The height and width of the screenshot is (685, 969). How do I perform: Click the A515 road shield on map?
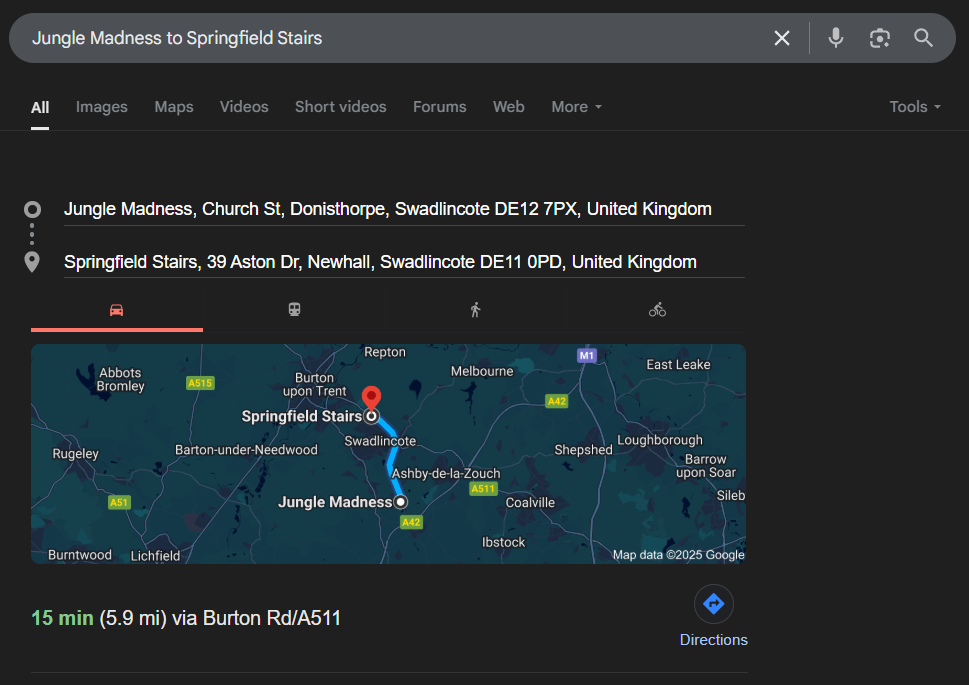(x=200, y=383)
